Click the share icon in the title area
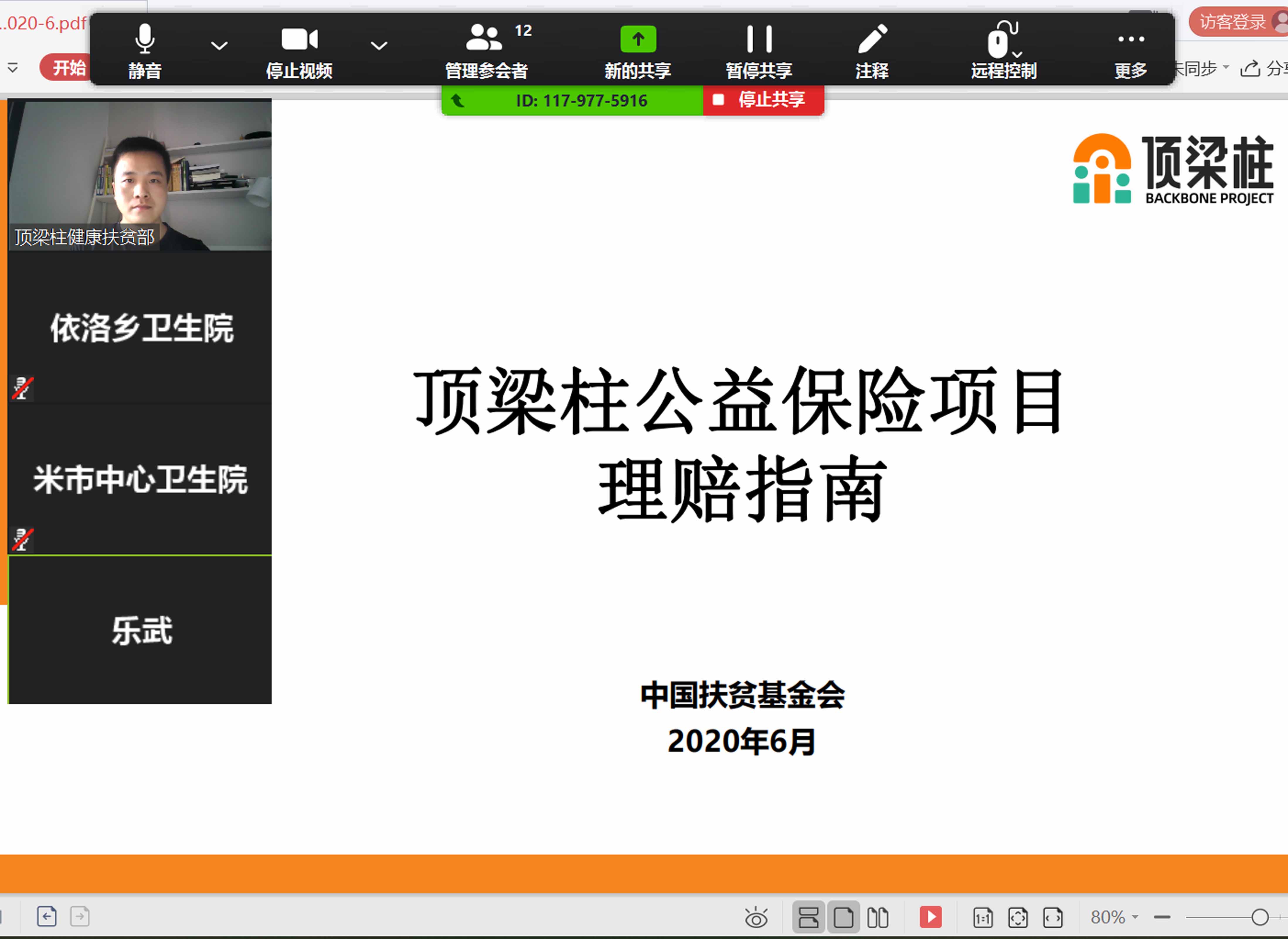1288x939 pixels. click(1250, 68)
